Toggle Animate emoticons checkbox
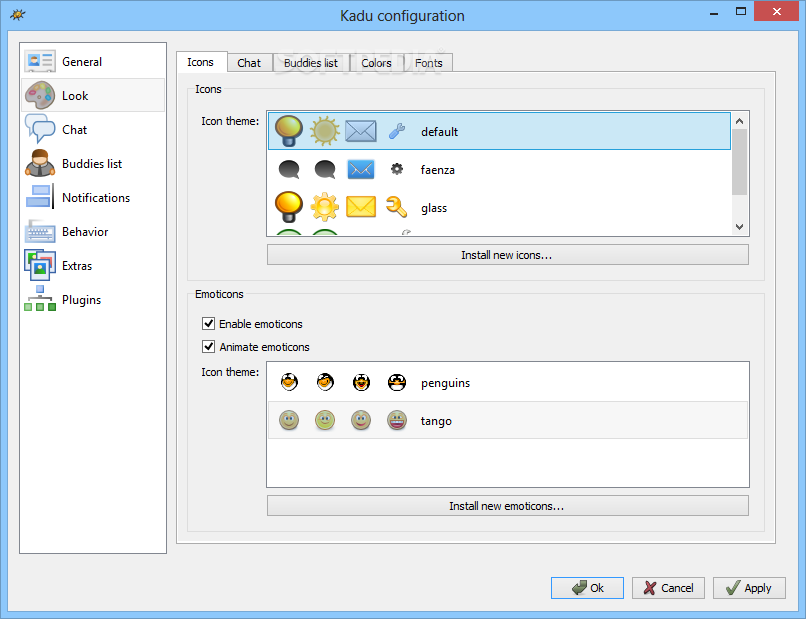Viewport: 806px width, 619px height. pos(208,347)
